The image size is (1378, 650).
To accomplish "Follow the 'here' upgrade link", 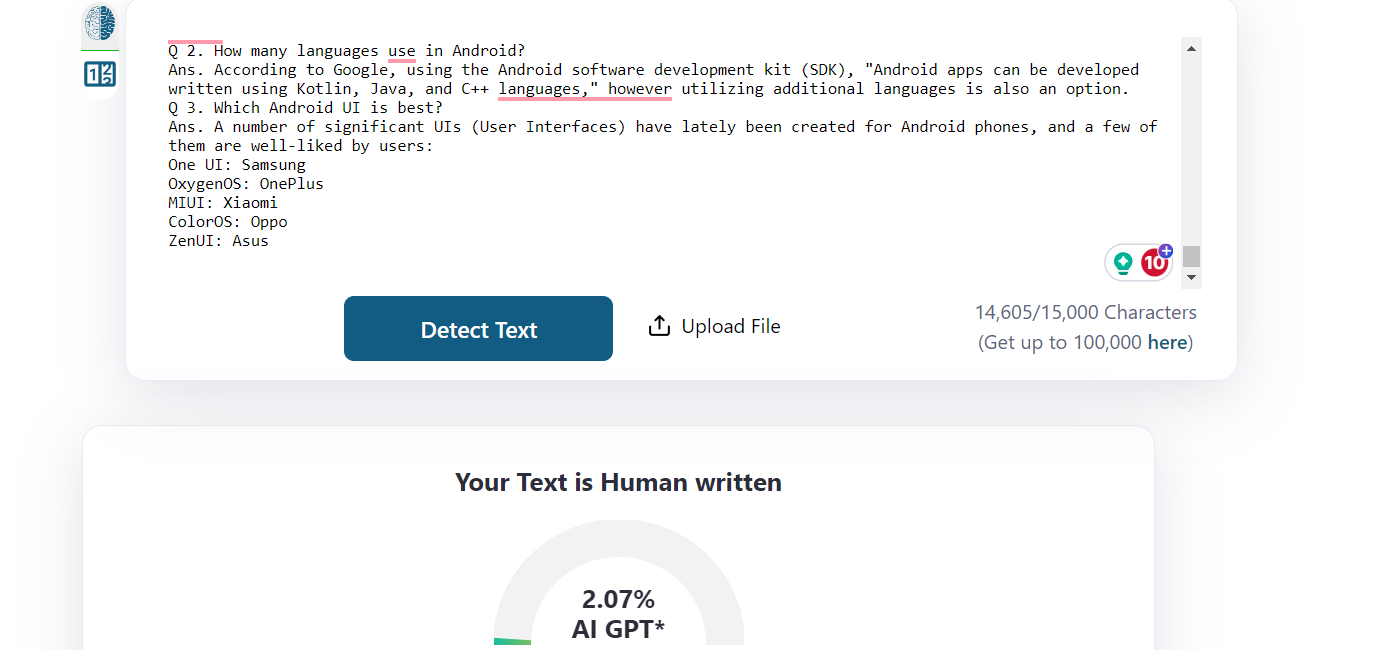I will tap(1167, 342).
